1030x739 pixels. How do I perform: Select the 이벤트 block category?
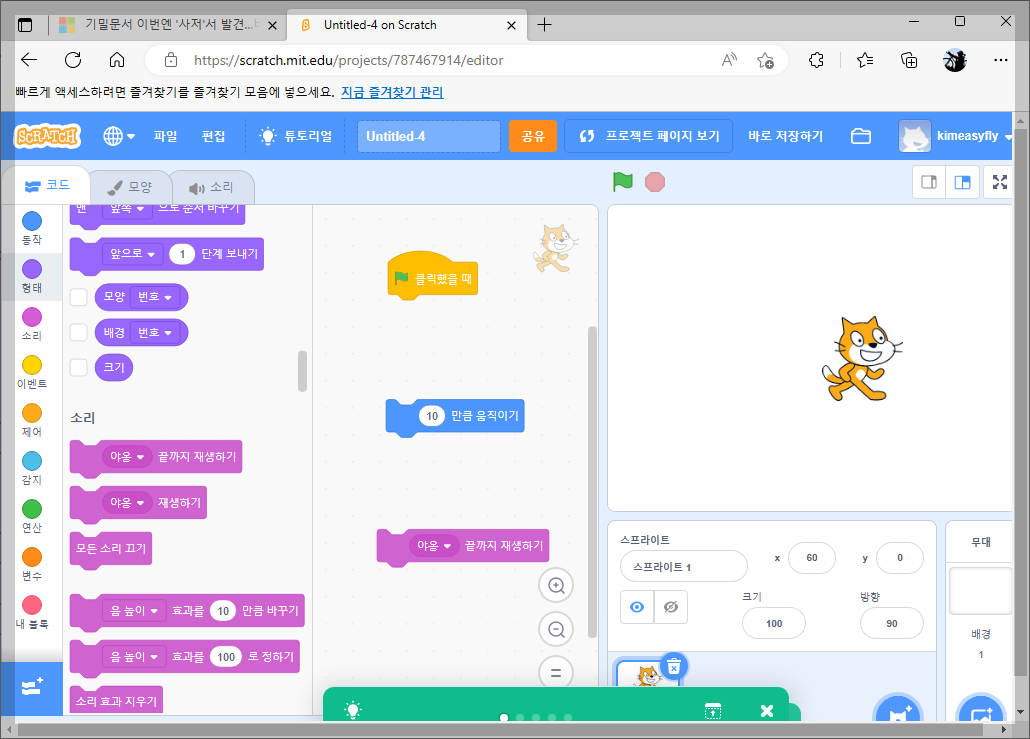pos(32,372)
